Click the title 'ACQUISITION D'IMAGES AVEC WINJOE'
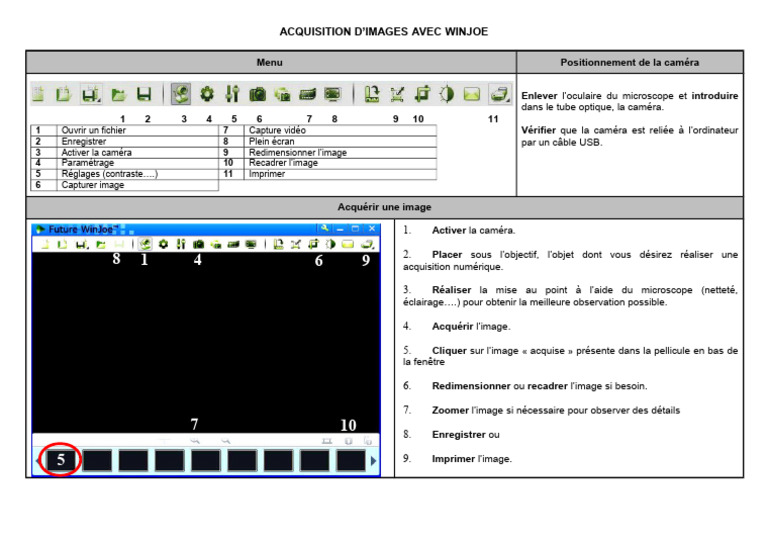Screen dimensions: 768x543 point(384,32)
